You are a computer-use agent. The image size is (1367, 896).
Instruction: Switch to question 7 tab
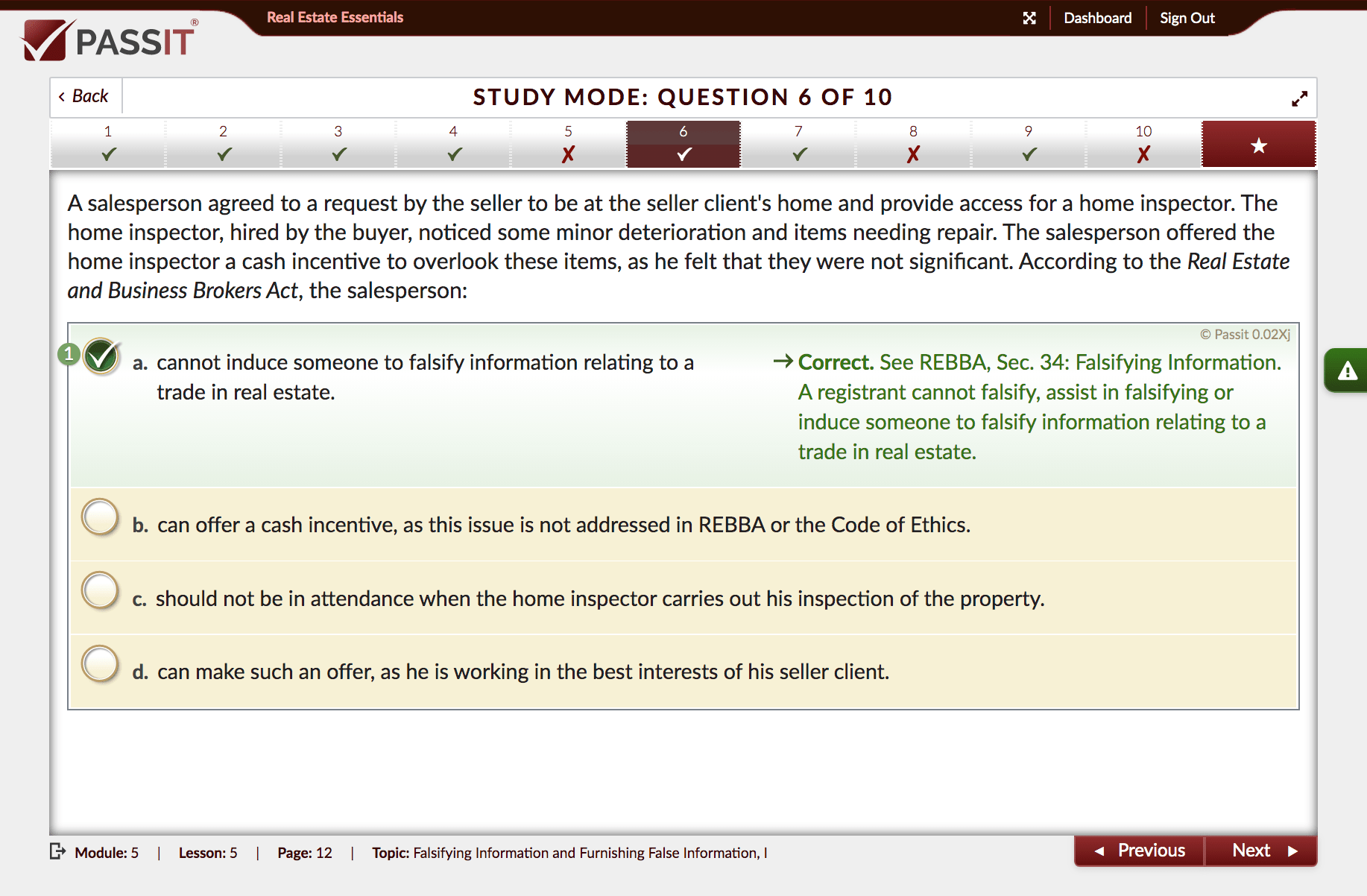click(x=798, y=144)
